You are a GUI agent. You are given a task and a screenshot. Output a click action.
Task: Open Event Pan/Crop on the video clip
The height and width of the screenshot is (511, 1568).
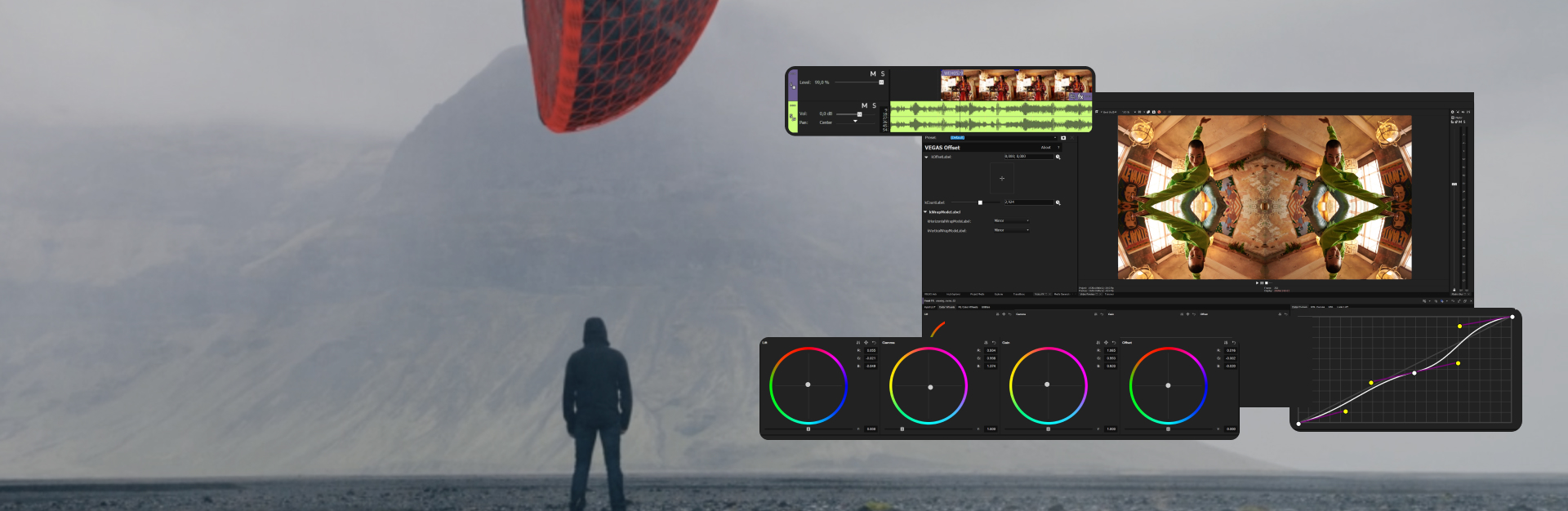(x=1072, y=96)
